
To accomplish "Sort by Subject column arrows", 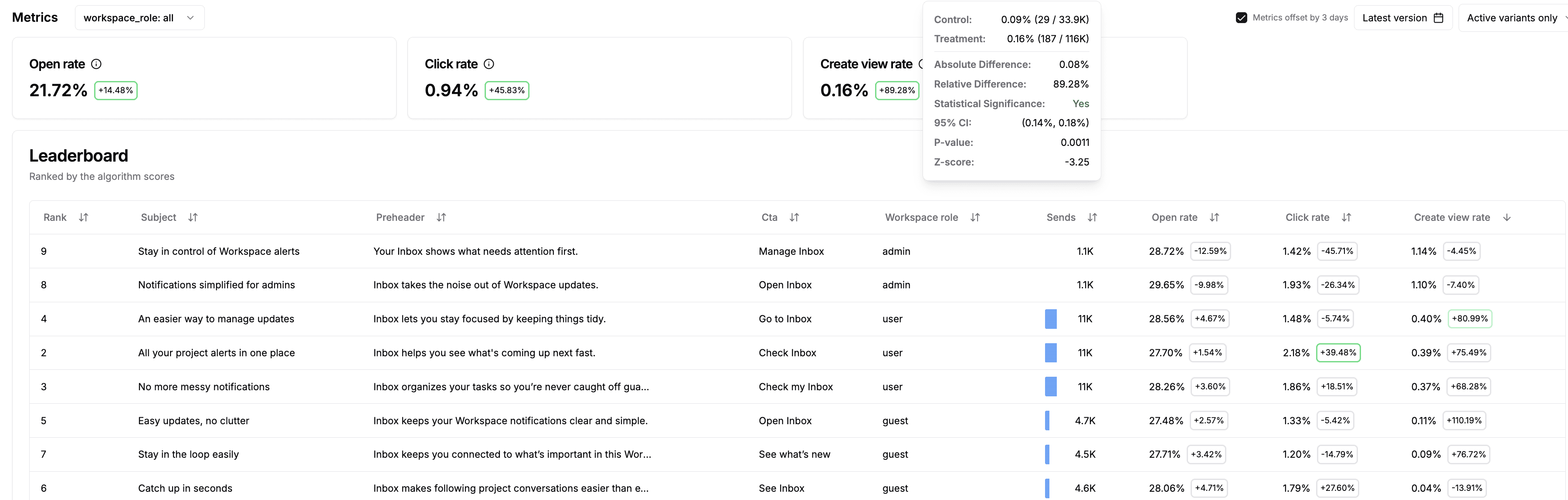I will 193,217.
